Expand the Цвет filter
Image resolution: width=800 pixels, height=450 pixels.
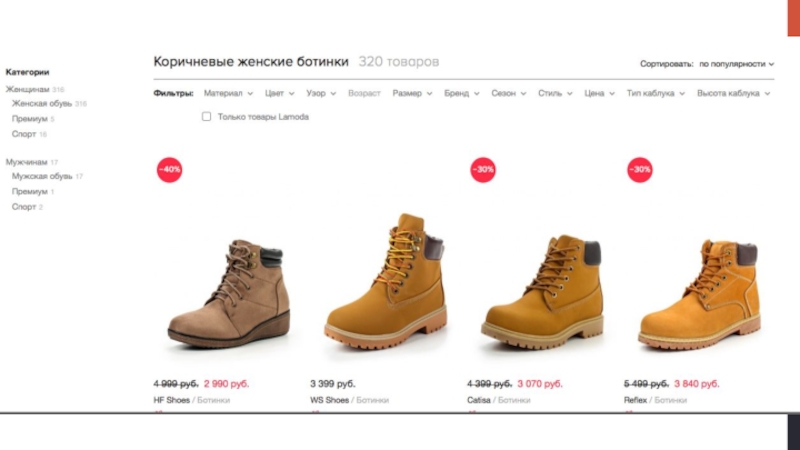(280, 93)
